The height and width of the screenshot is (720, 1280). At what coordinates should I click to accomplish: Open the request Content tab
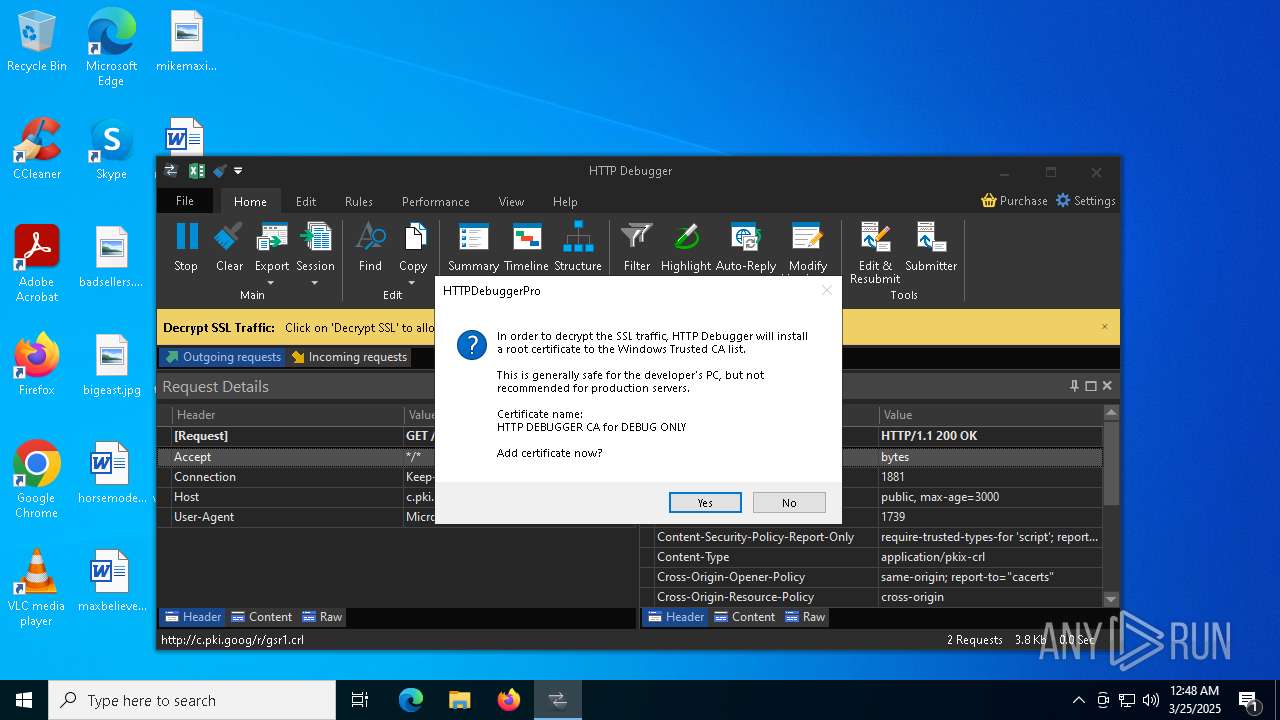pyautogui.click(x=262, y=617)
